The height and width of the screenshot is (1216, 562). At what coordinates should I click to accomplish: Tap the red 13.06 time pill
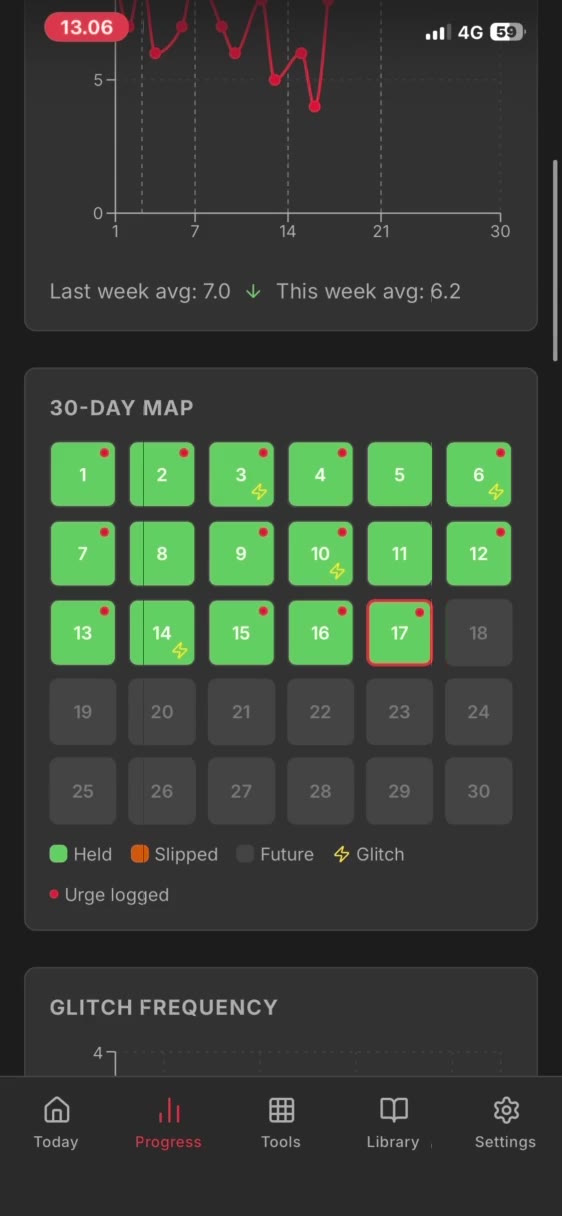[x=87, y=27]
